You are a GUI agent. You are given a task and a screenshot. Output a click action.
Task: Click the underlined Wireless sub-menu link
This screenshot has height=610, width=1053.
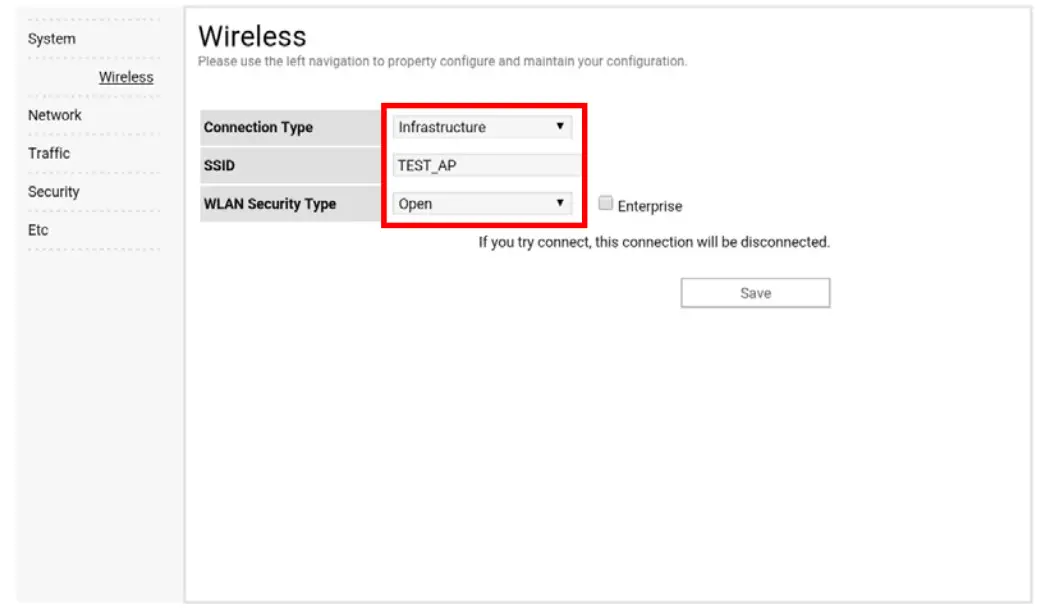tap(125, 77)
